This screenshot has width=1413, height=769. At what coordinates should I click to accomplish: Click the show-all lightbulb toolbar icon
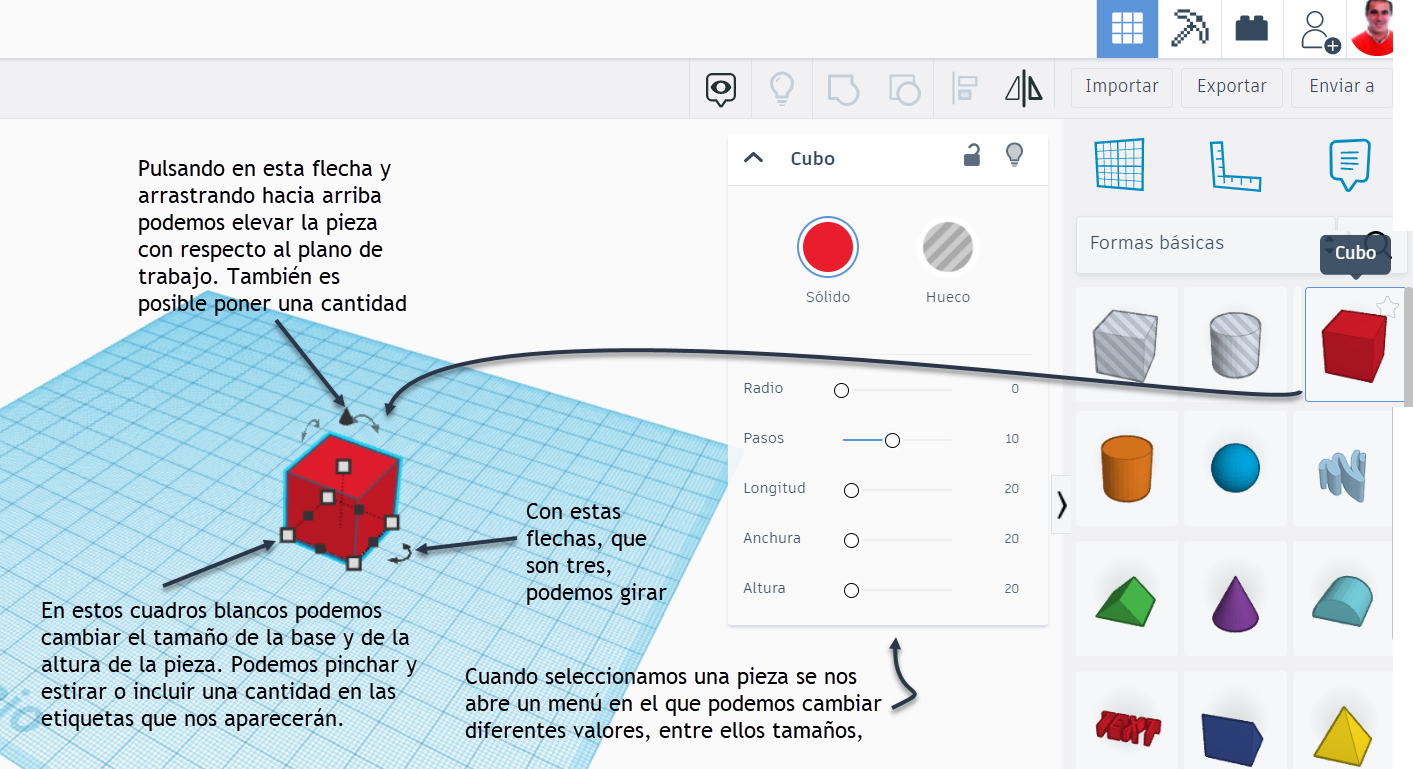point(781,89)
